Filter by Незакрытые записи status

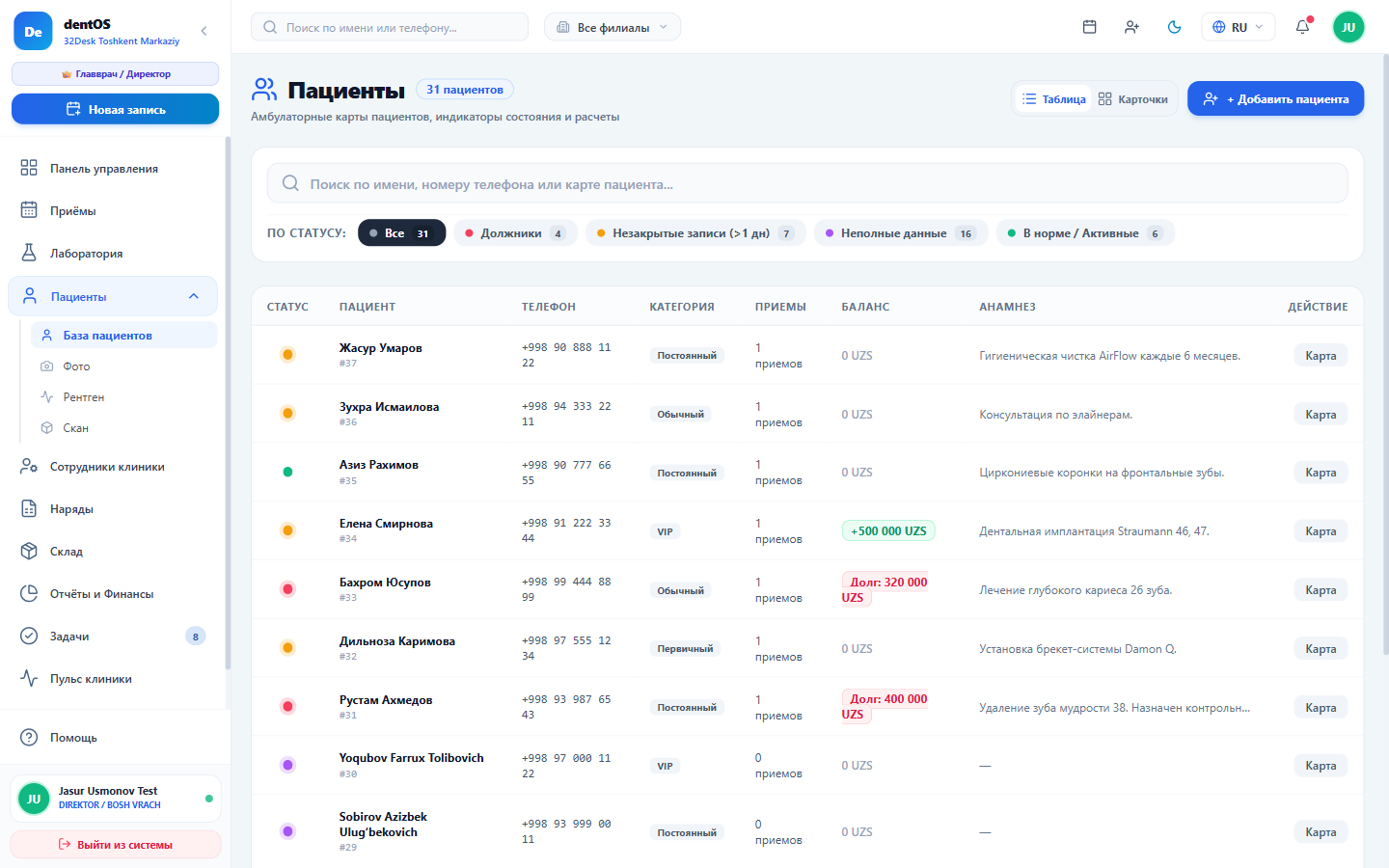[695, 232]
